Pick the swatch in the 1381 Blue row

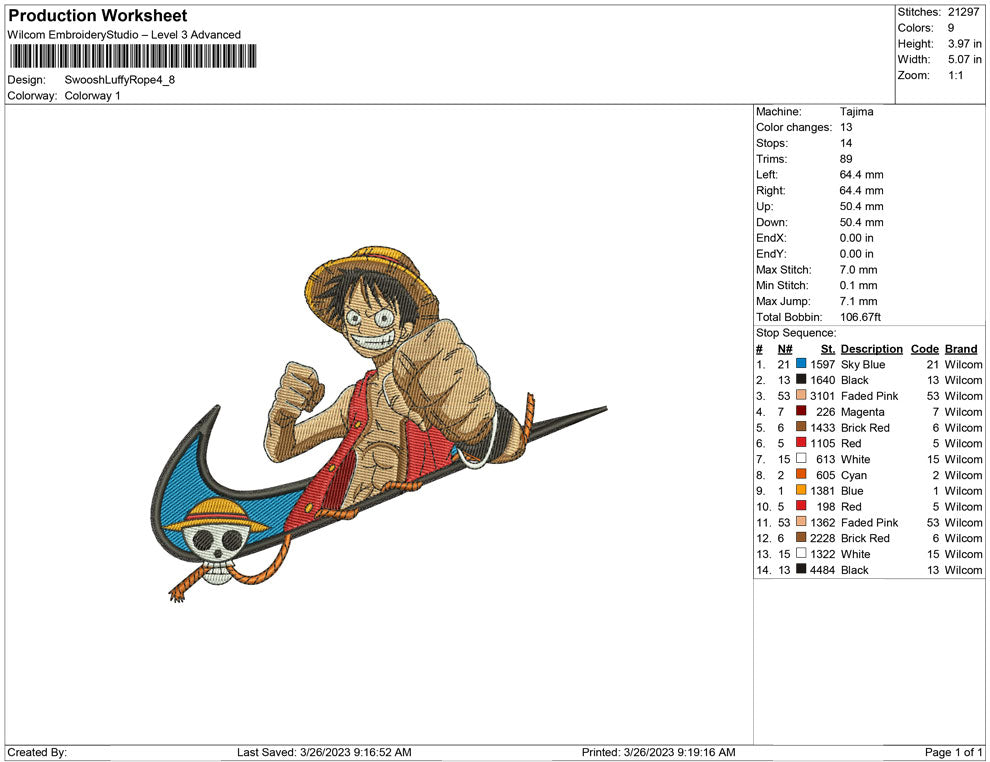tap(801, 490)
